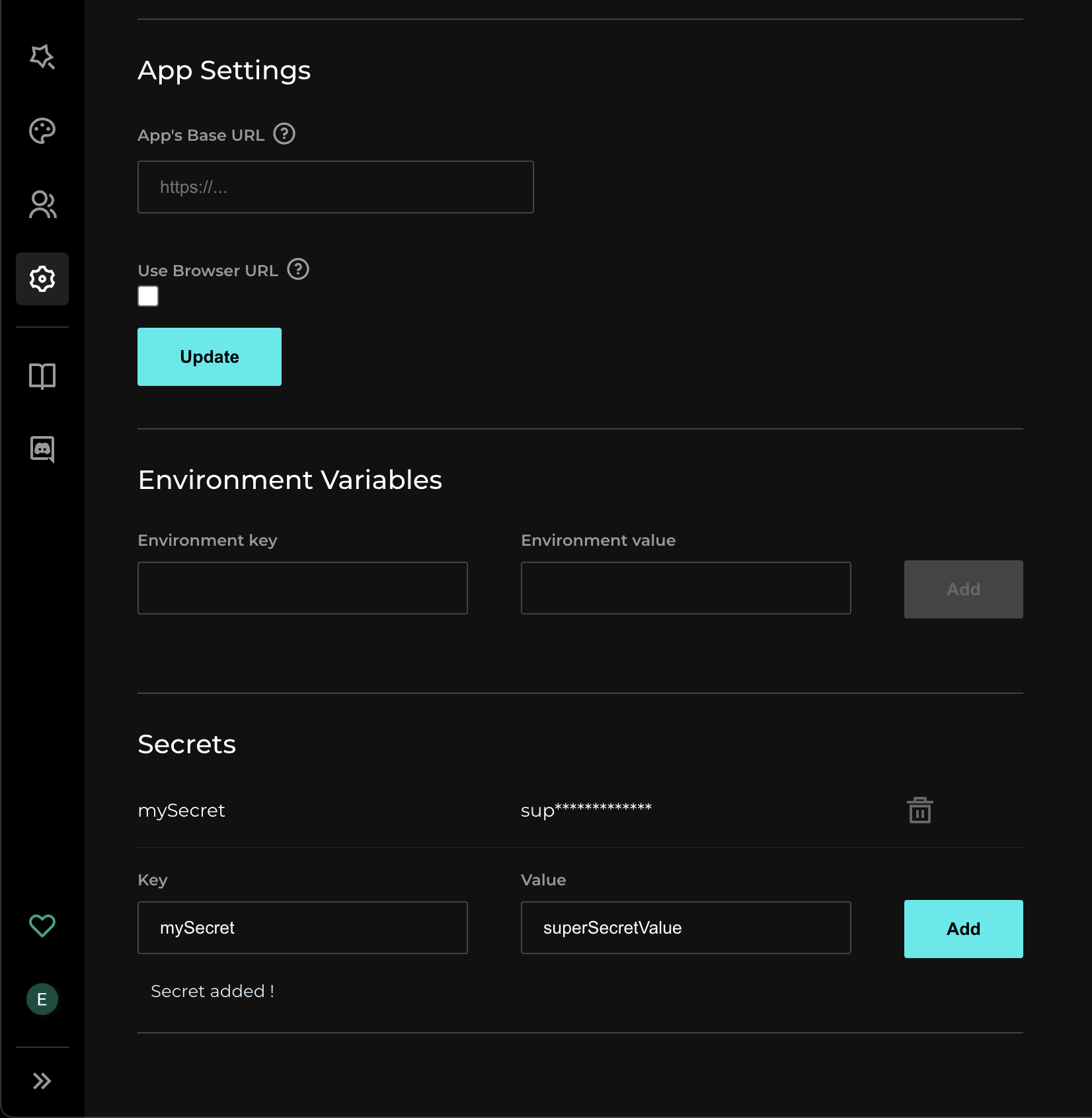Select the settings gear icon
The width and height of the screenshot is (1092, 1118).
(42, 279)
